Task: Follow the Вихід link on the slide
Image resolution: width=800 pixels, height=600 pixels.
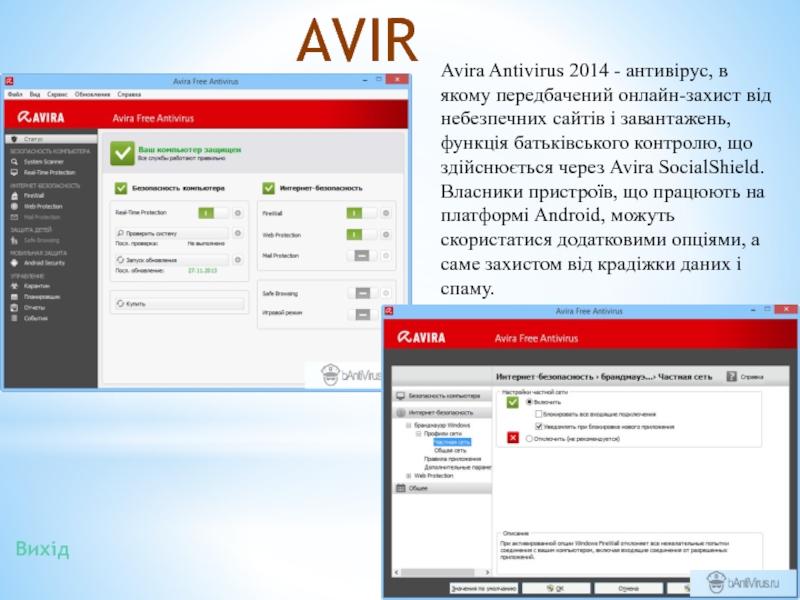Action: pos(42,549)
